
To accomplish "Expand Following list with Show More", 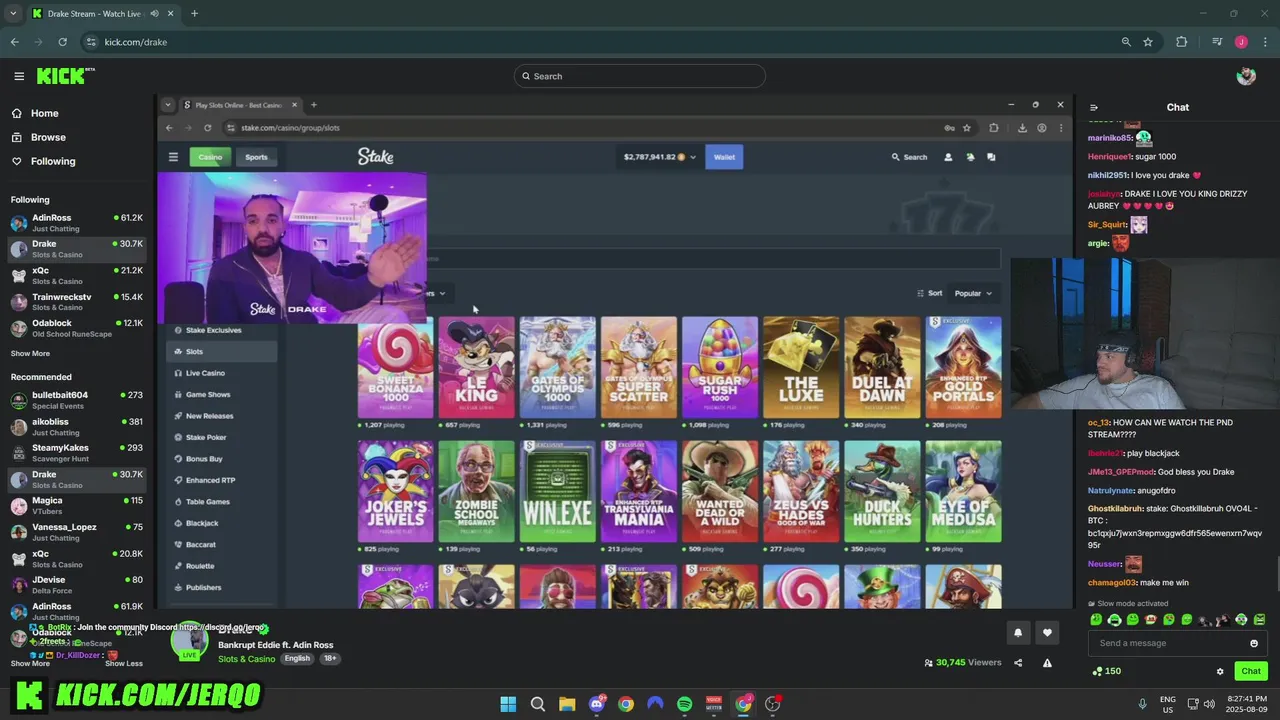I will (x=30, y=353).
